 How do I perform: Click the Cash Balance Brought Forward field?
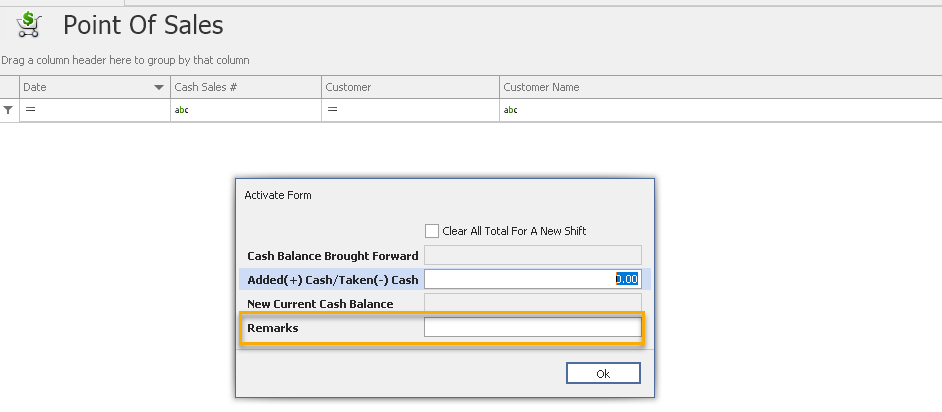coord(533,255)
